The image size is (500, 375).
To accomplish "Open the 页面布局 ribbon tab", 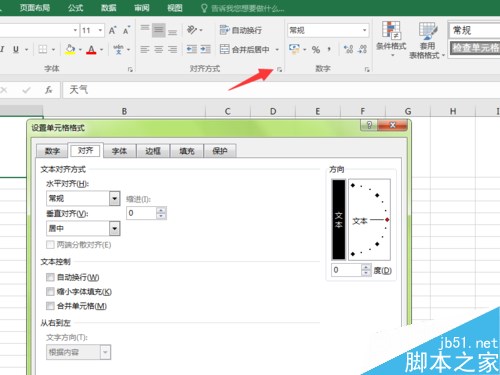I will click(35, 8).
